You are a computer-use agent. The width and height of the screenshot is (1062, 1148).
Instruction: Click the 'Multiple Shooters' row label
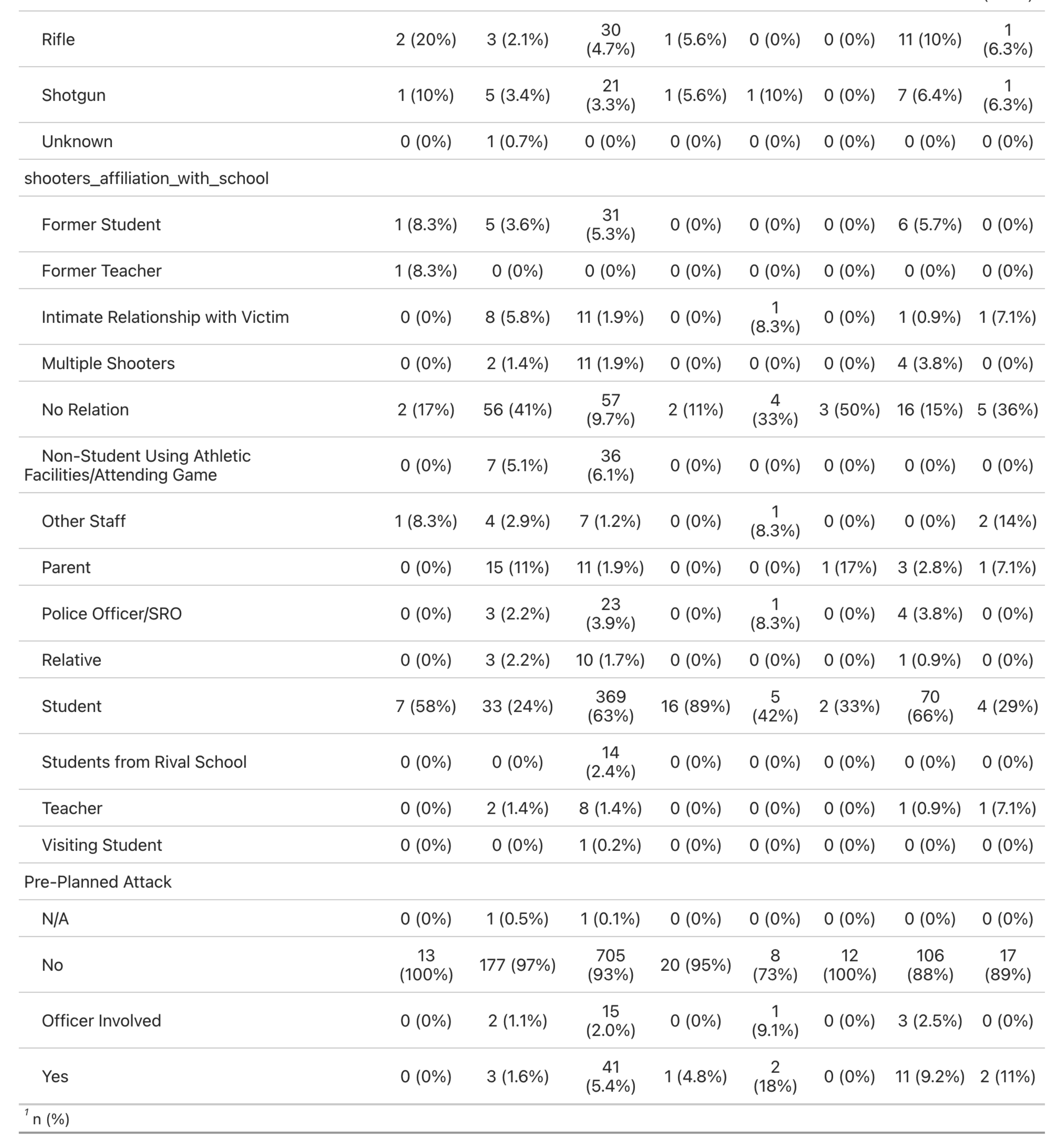pyautogui.click(x=108, y=363)
